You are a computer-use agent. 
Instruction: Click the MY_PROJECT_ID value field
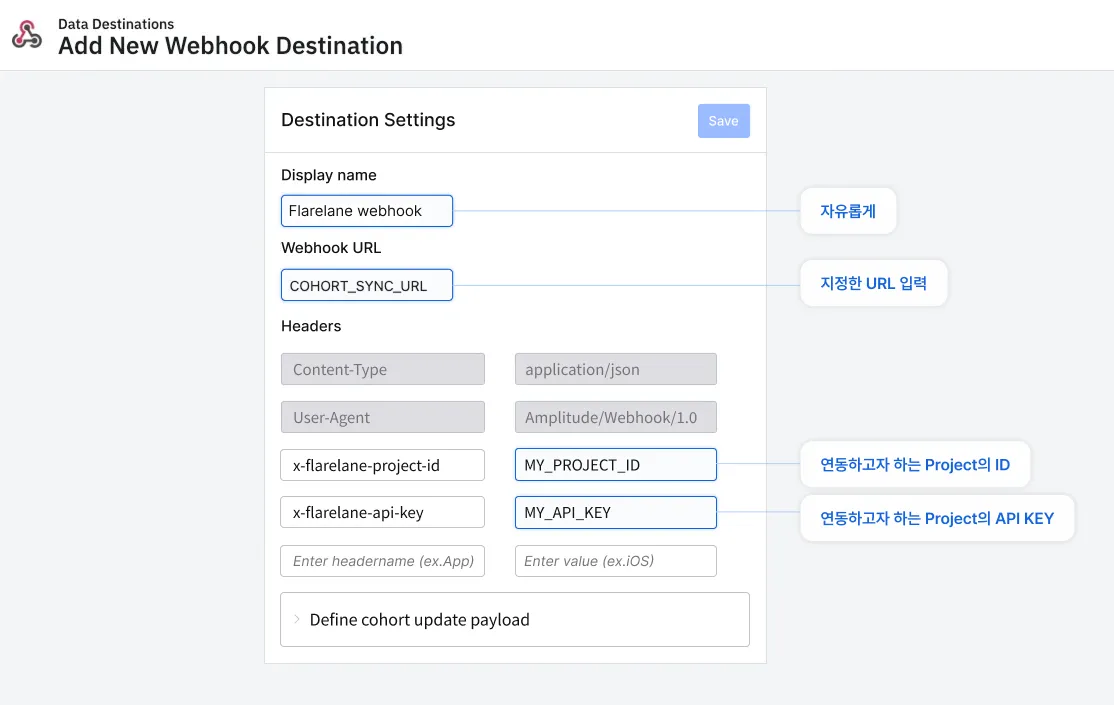point(616,465)
